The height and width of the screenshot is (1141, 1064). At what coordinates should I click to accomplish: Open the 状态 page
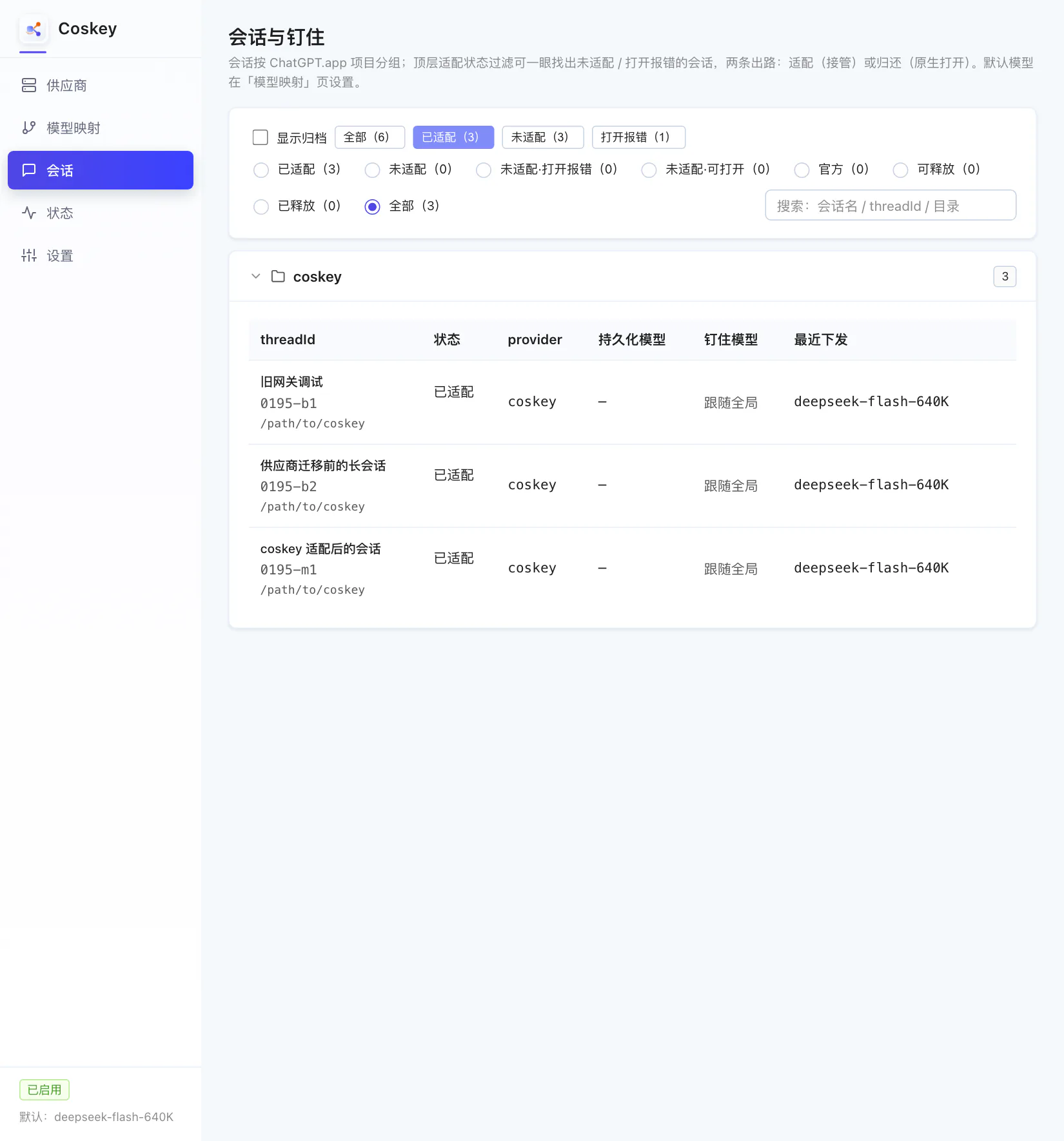(101, 213)
